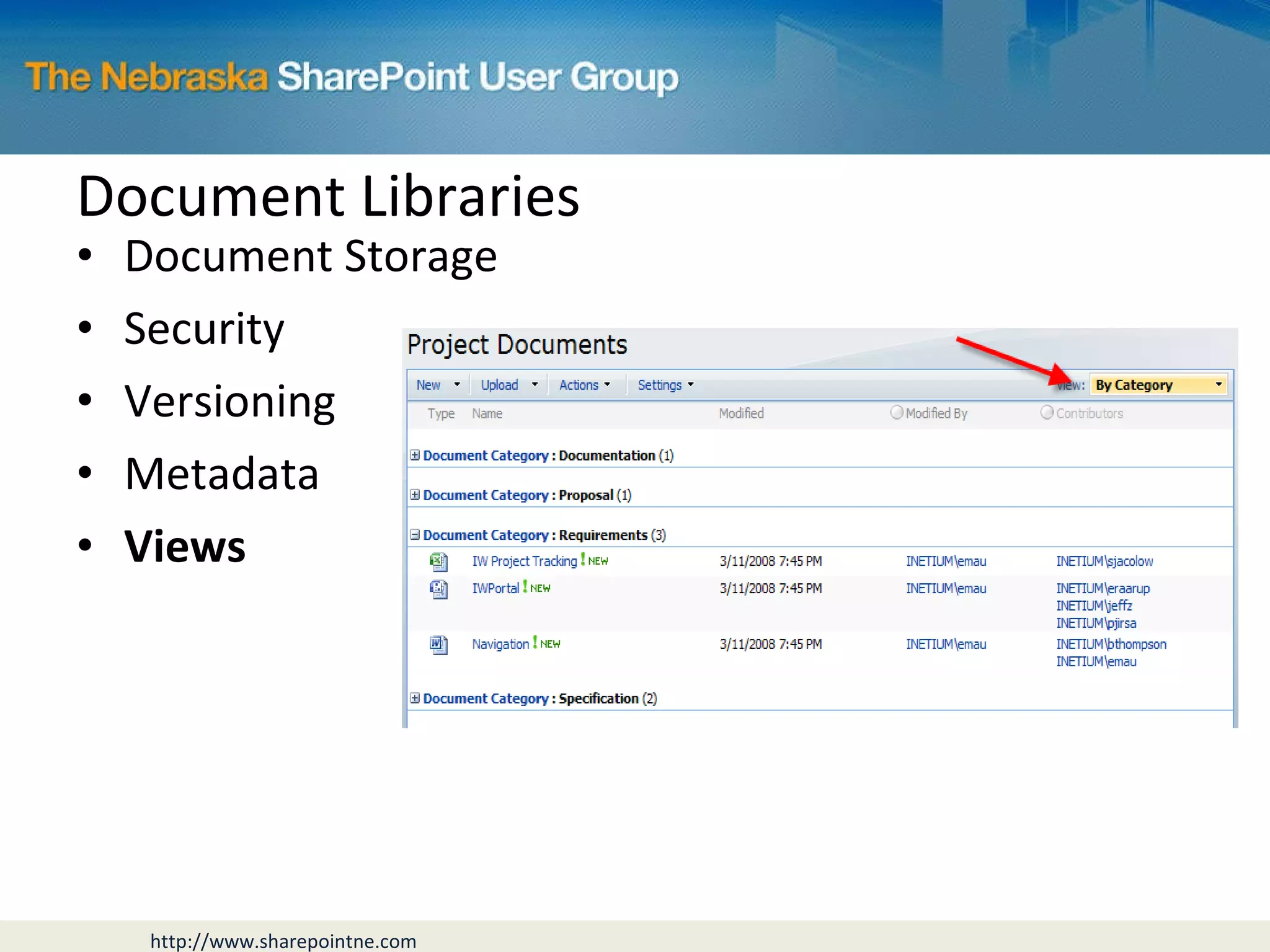Click the http://www.sharepointne.com URL text
The height and width of the screenshot is (952, 1270).
[283, 941]
